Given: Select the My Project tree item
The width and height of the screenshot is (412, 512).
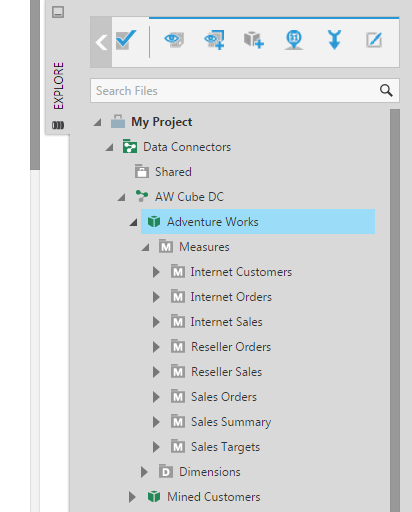Looking at the screenshot, I should click(x=162, y=122).
